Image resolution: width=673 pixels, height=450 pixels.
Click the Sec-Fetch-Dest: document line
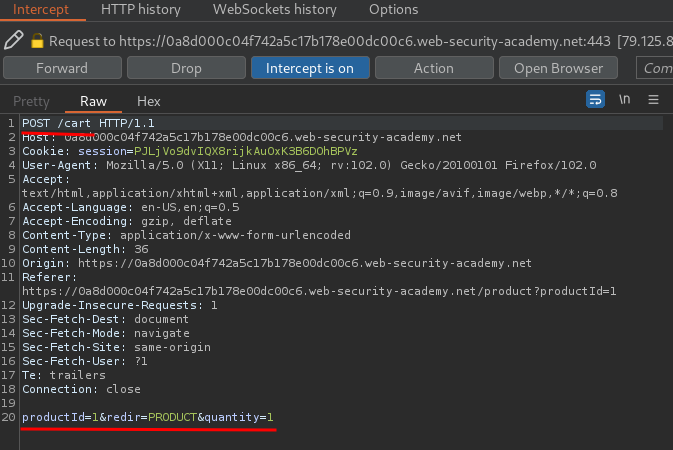(105, 319)
